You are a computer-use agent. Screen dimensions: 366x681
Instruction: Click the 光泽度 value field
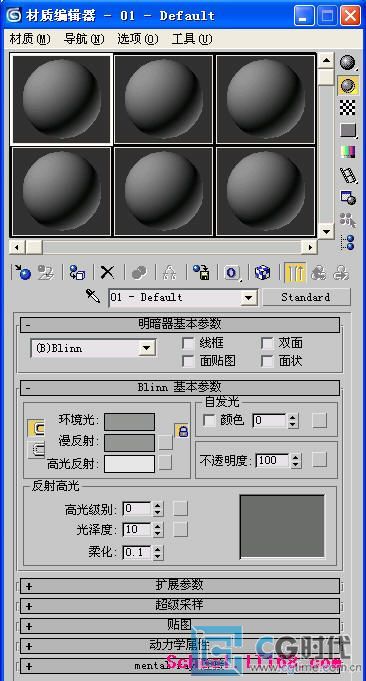coord(137,530)
